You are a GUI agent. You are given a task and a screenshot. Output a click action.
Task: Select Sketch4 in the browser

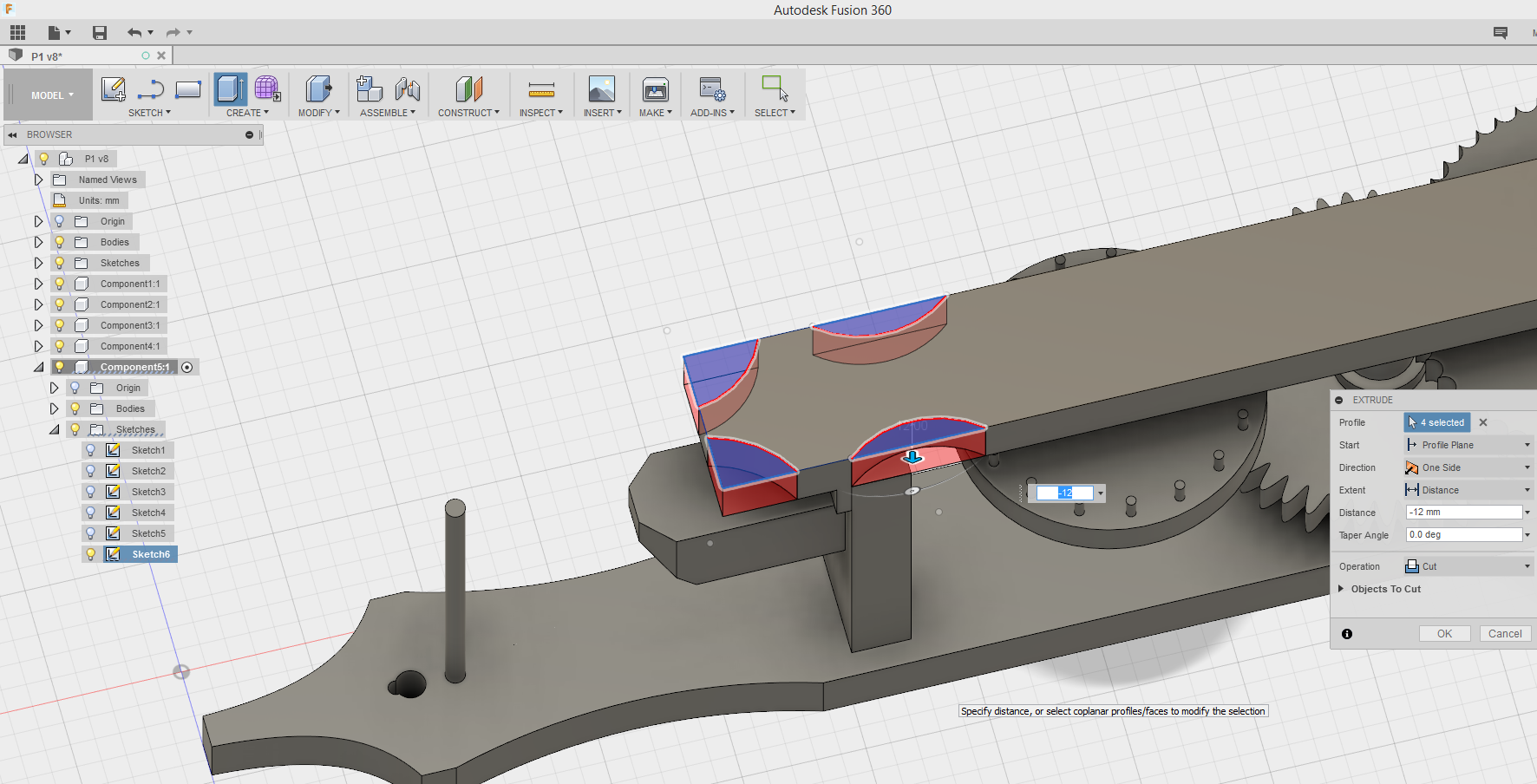pos(148,513)
